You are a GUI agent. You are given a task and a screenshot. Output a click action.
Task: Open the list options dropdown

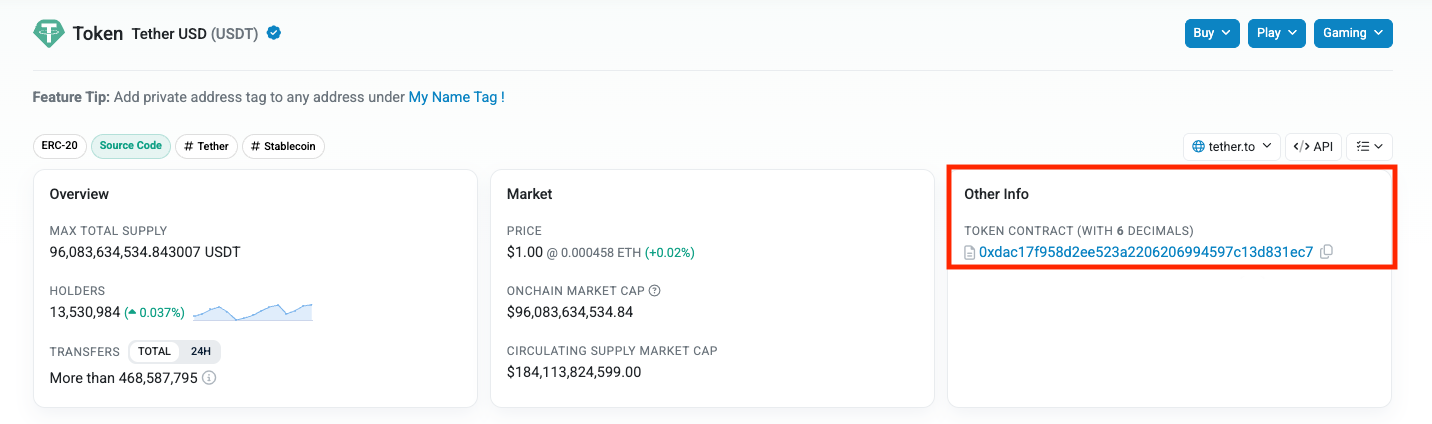point(1369,146)
